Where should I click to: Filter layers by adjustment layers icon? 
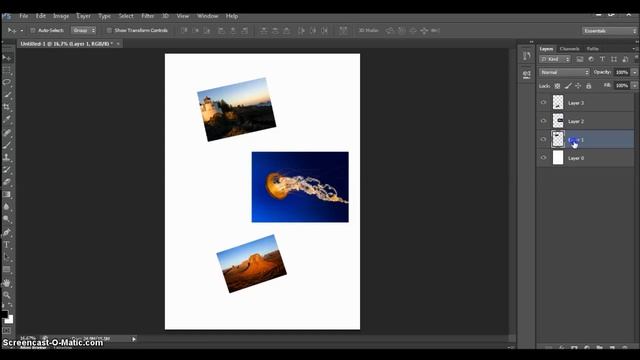point(591,60)
